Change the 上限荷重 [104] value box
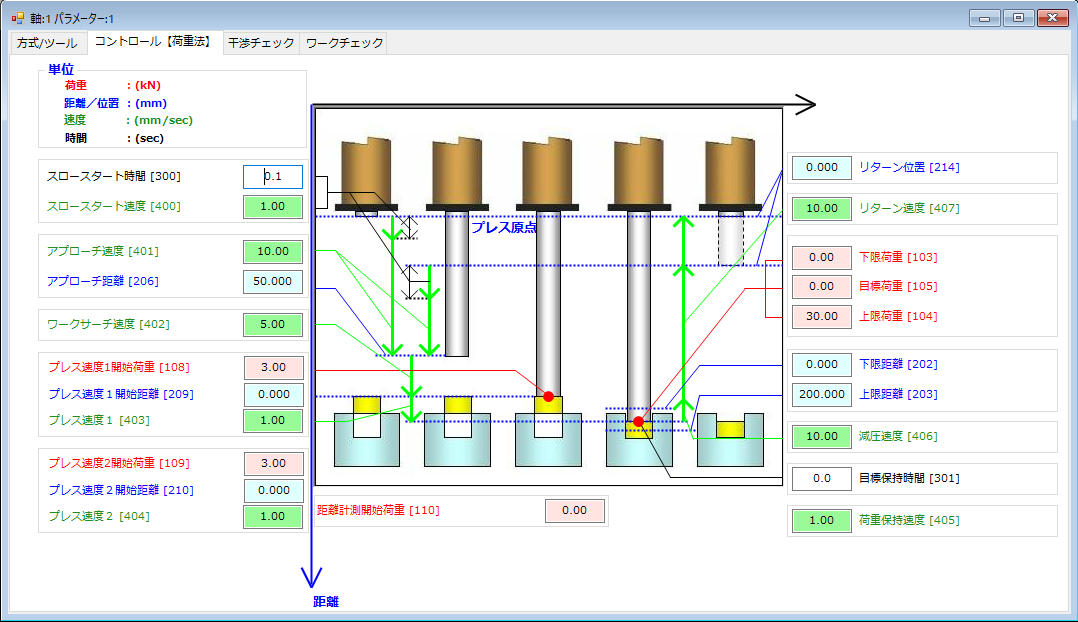This screenshot has height=622, width=1078. (x=821, y=316)
